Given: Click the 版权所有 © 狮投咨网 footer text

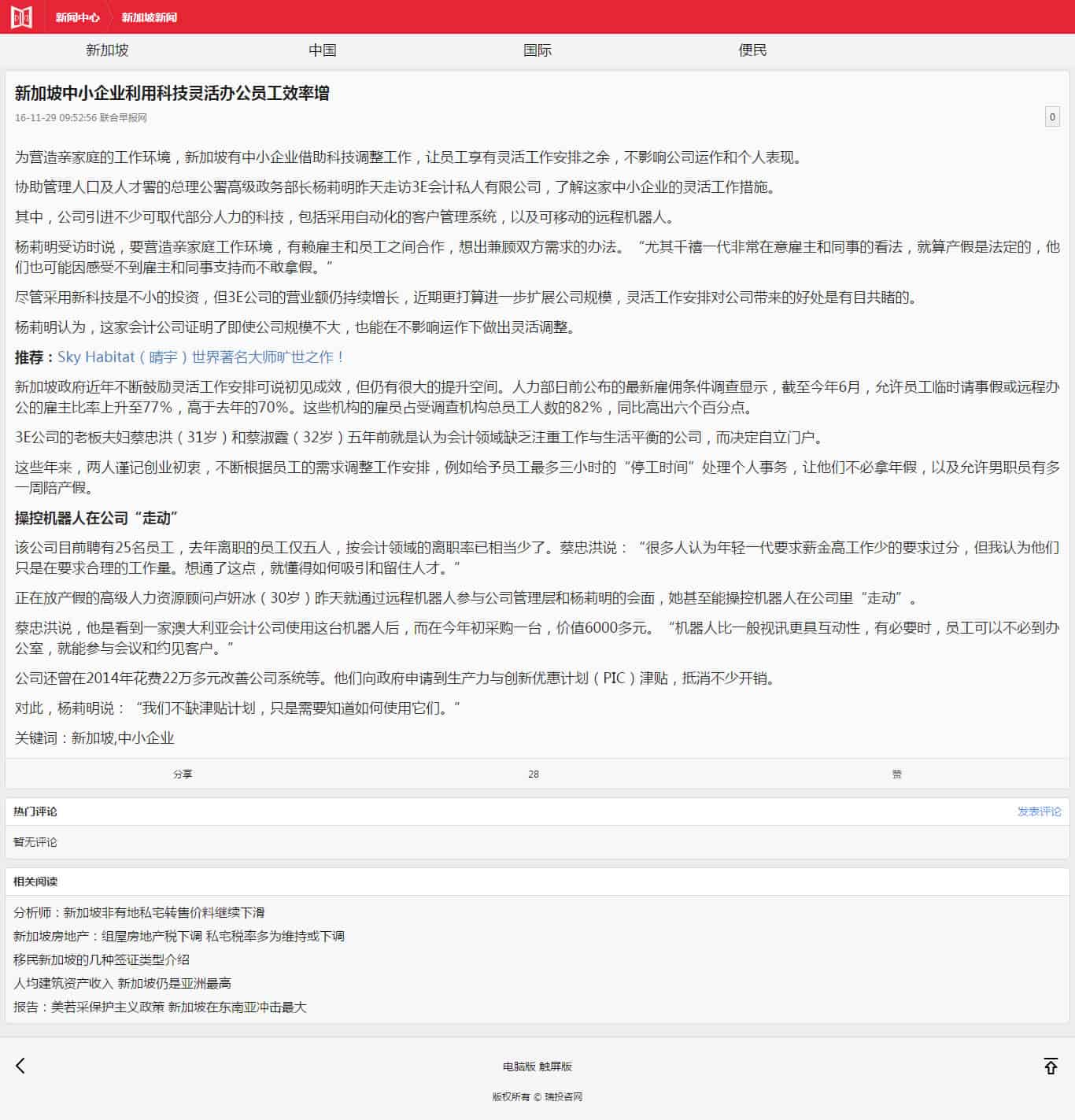Looking at the screenshot, I should click(x=537, y=1096).
